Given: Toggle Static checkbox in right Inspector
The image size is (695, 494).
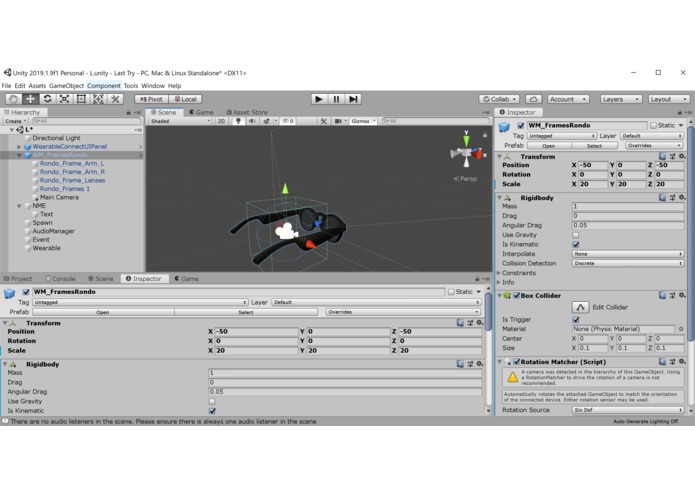Looking at the screenshot, I should (653, 126).
